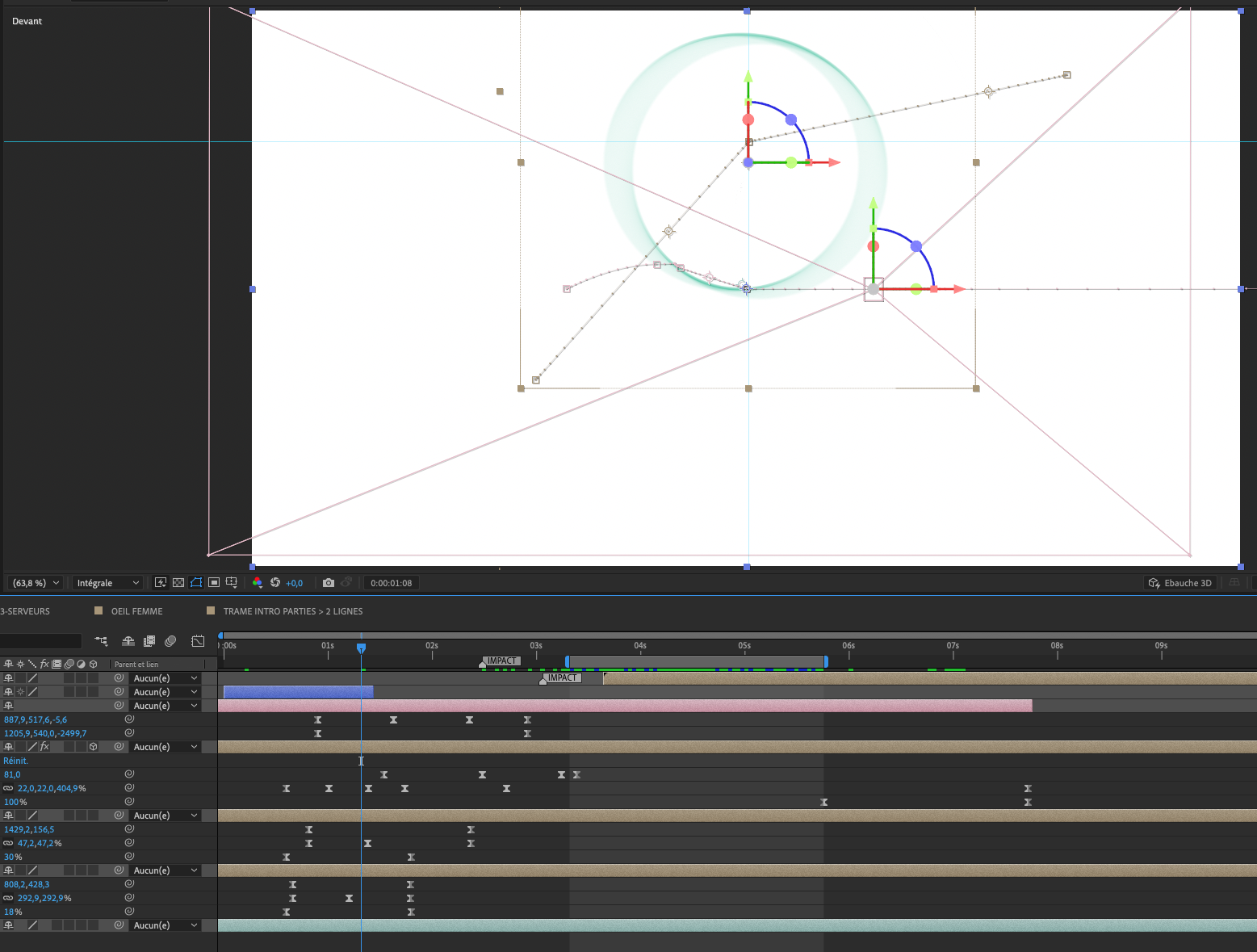Open the Intégrale resolution dropdown
Viewport: 1257px width, 952px height.
(x=107, y=583)
